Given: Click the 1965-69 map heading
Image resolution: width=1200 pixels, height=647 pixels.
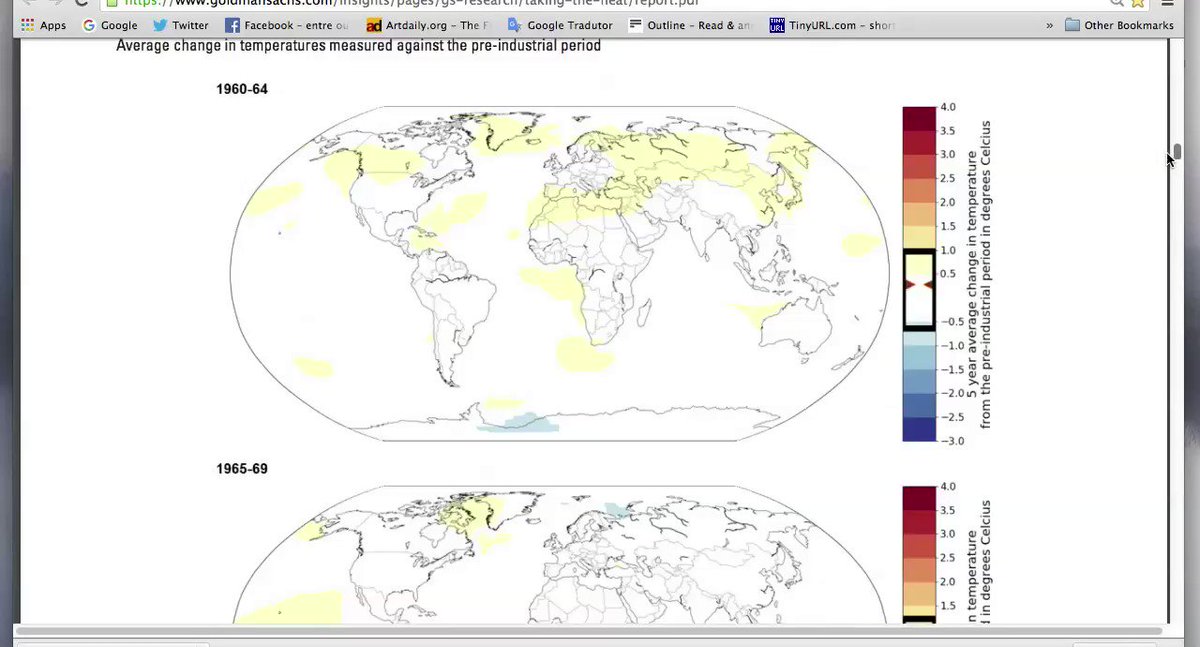Looking at the screenshot, I should [x=242, y=469].
